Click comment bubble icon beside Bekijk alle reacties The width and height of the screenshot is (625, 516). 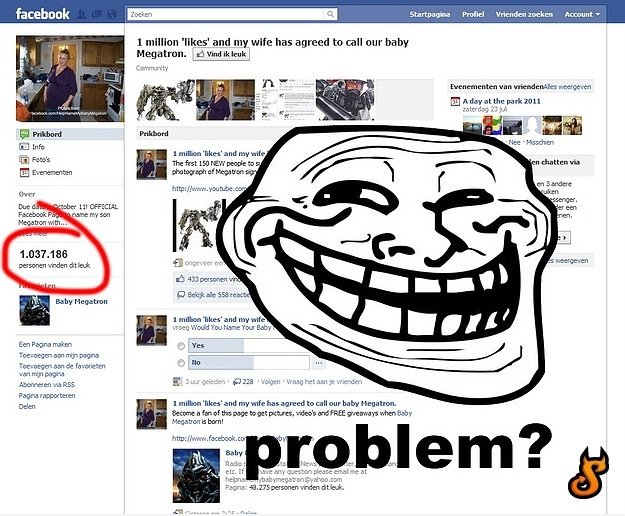coord(181,295)
